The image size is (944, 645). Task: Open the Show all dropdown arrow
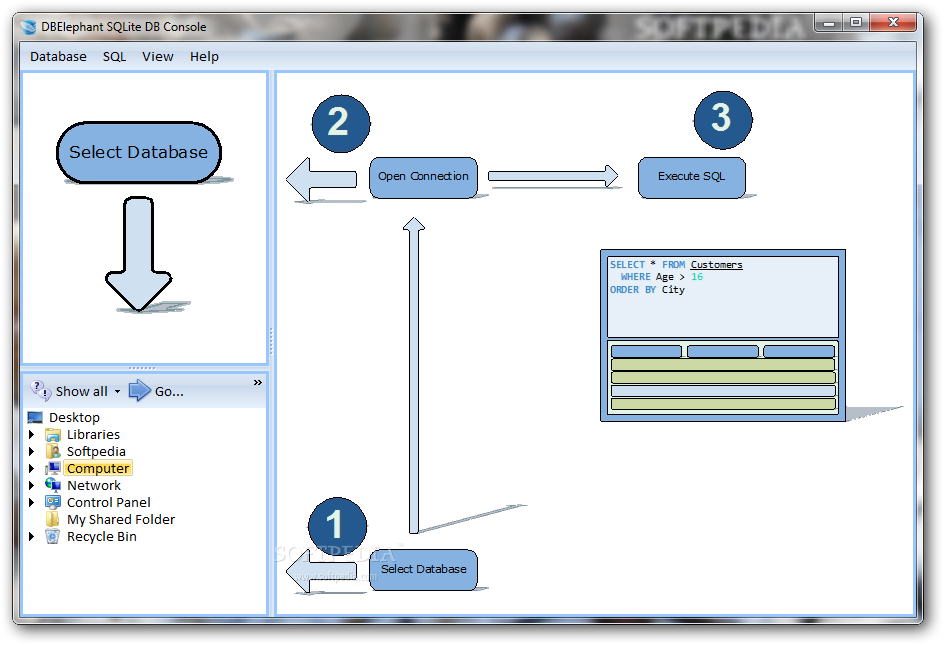click(117, 391)
